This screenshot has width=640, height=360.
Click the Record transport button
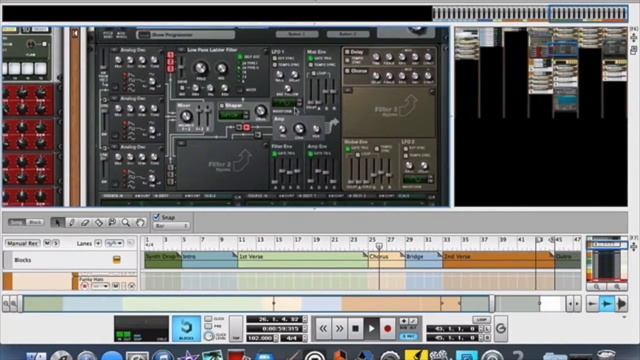point(387,329)
